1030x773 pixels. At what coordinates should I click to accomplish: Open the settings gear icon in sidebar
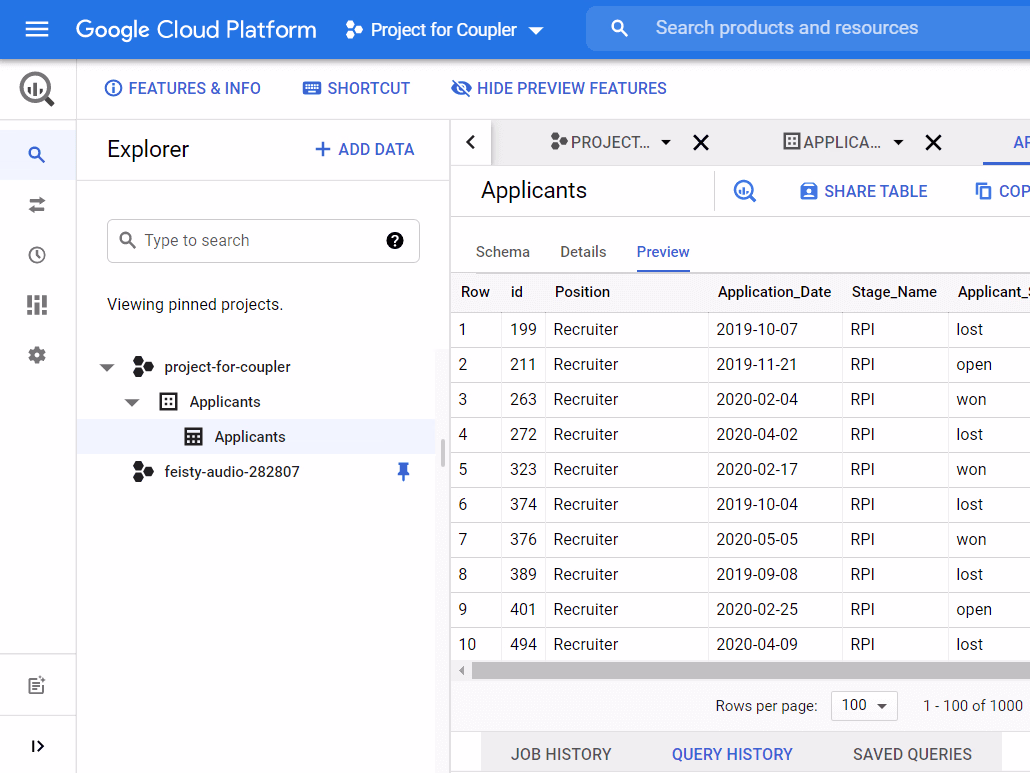pos(37,355)
